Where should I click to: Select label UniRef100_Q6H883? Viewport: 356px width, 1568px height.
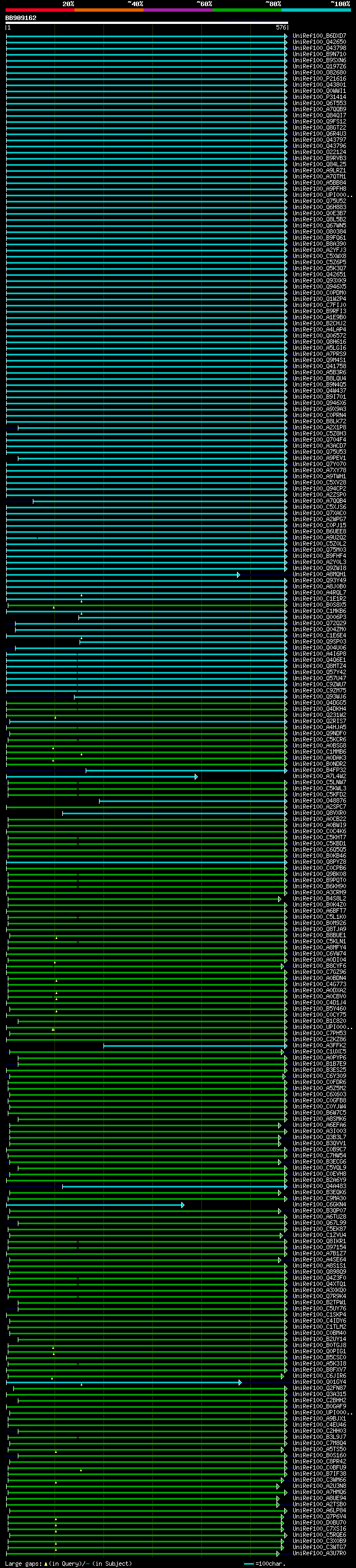coord(319,207)
